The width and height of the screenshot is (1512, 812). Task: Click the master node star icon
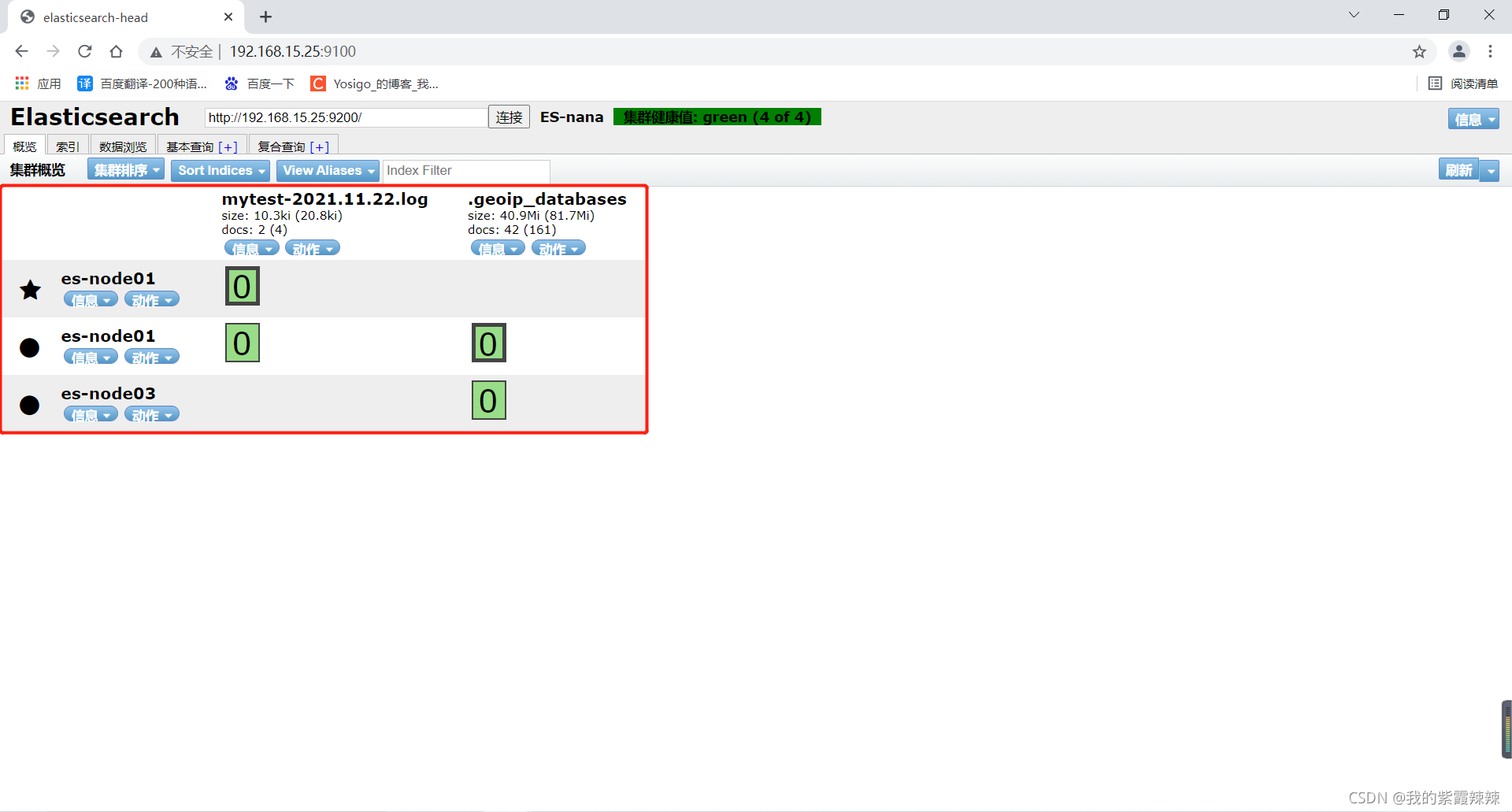pos(30,290)
